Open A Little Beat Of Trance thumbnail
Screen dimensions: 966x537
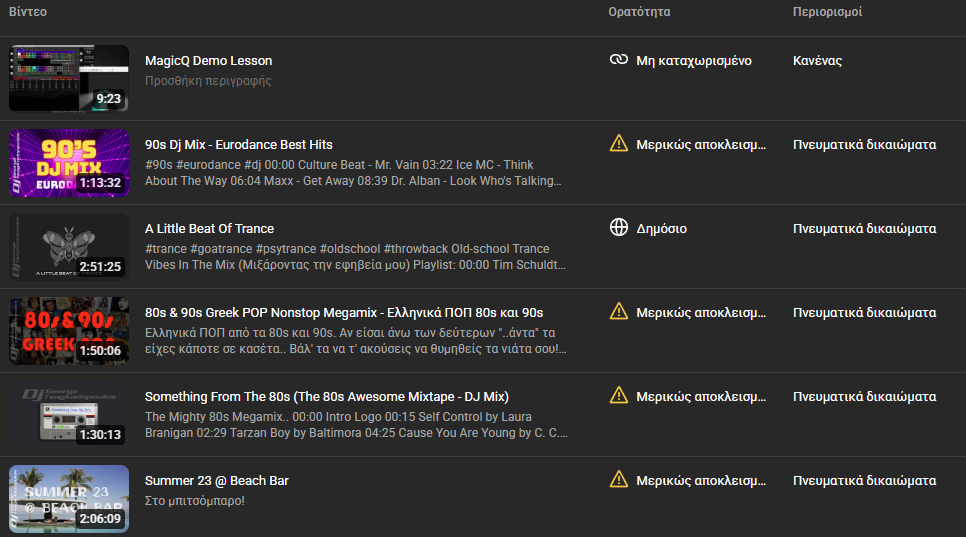point(69,246)
